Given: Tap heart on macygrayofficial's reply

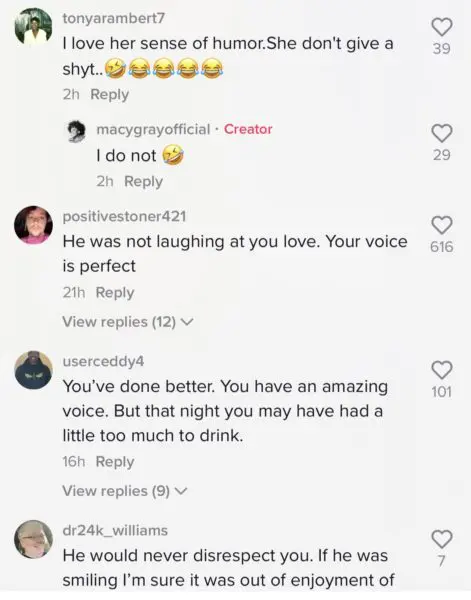Looking at the screenshot, I should coord(442,133).
